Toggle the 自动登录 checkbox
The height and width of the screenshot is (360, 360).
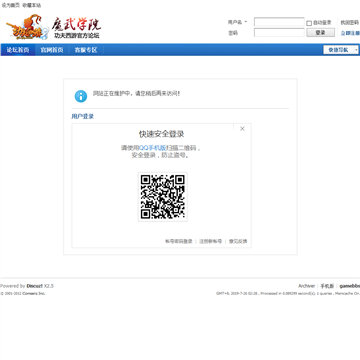309,23
